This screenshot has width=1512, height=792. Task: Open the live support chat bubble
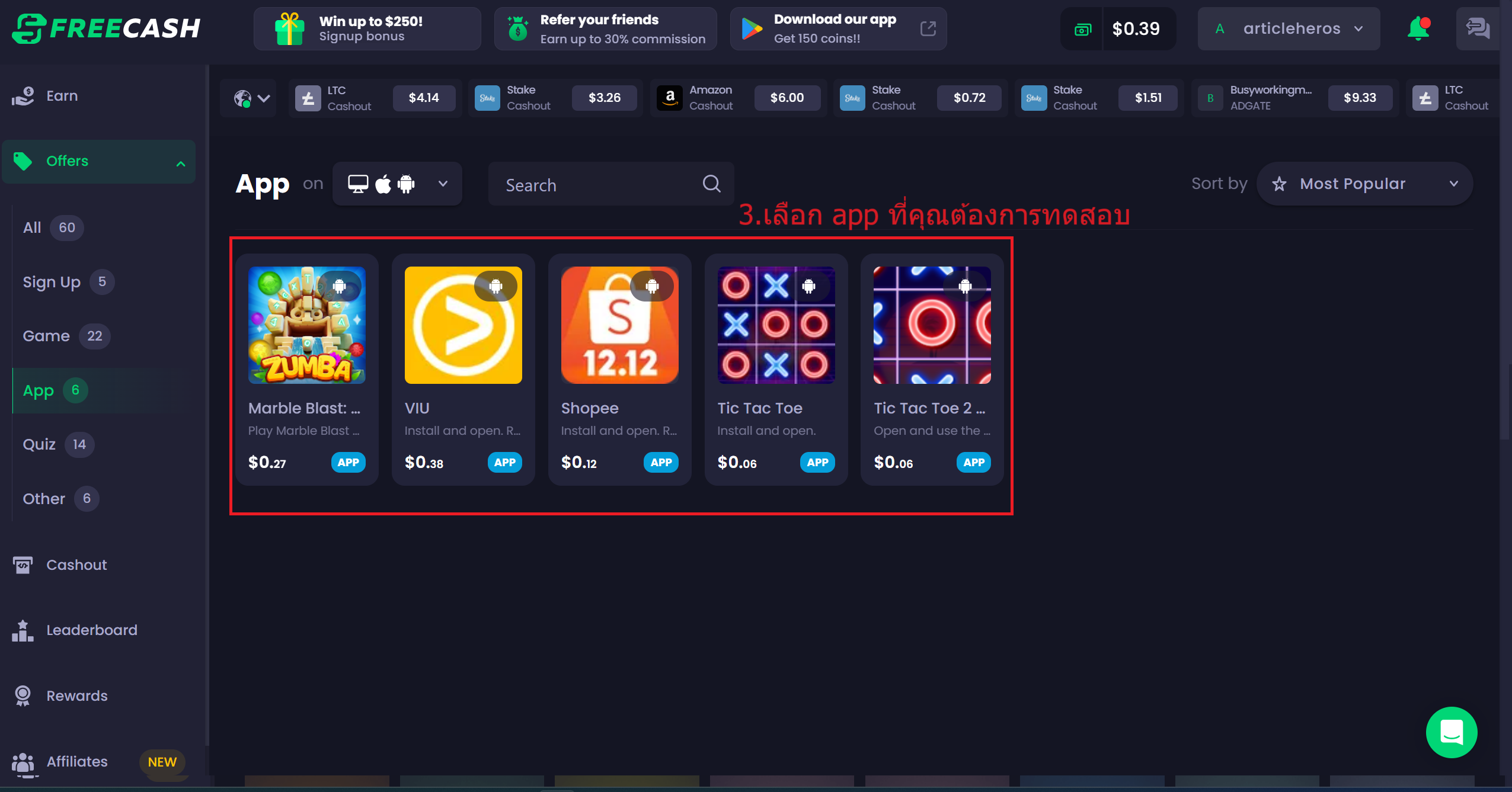tap(1451, 732)
